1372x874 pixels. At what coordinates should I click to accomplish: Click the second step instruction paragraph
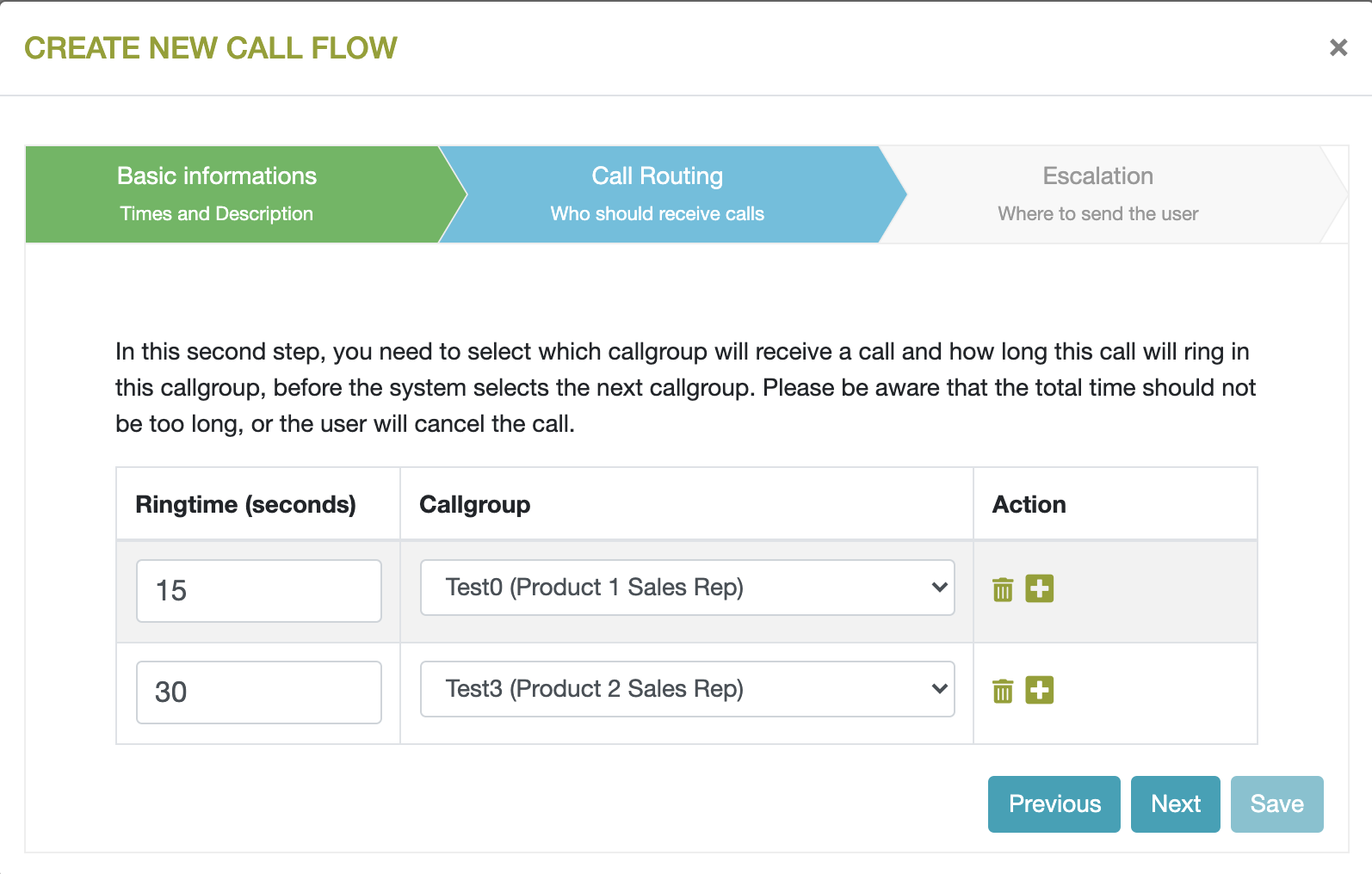(685, 388)
